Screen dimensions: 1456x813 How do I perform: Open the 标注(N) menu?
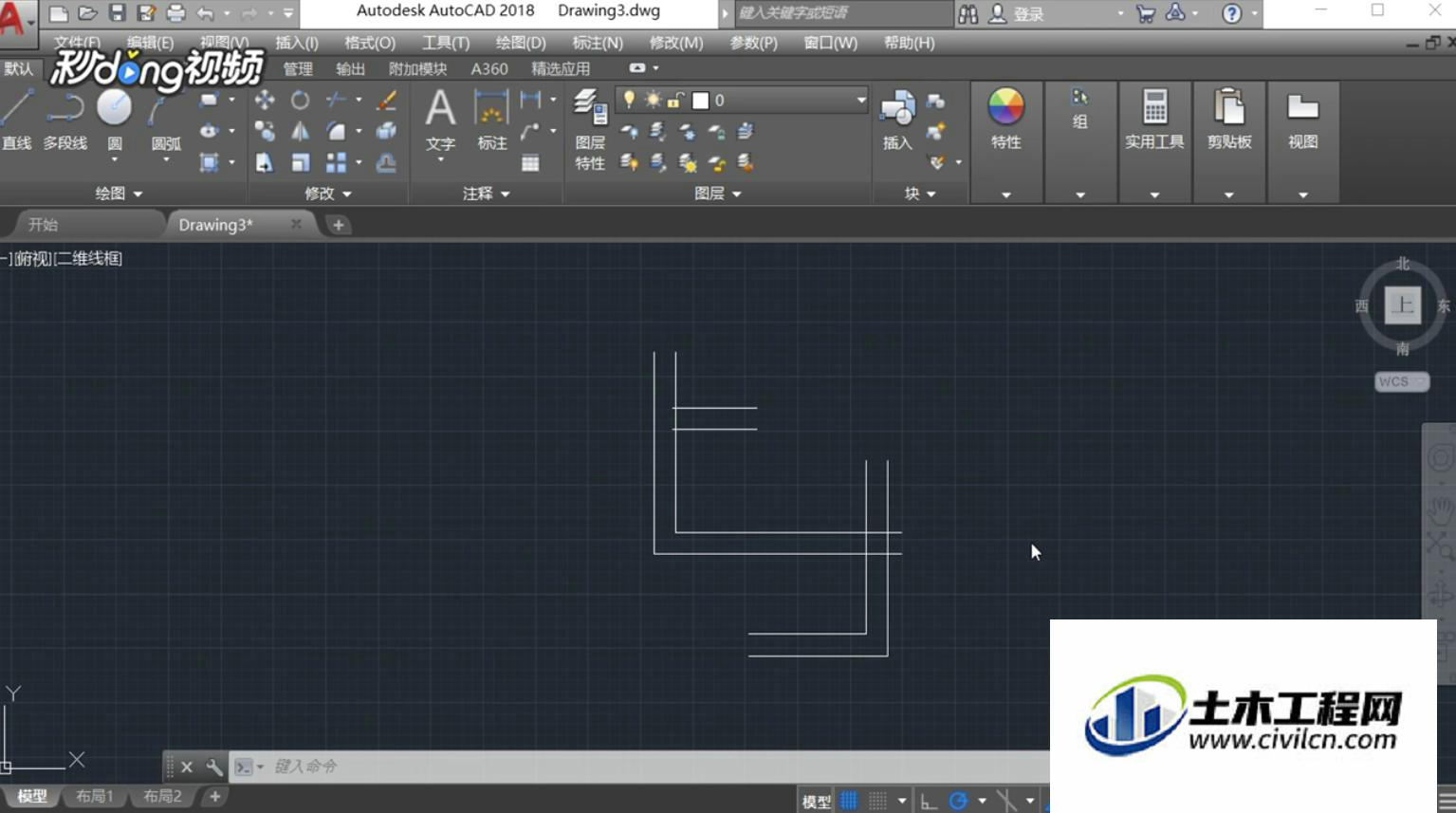[597, 43]
